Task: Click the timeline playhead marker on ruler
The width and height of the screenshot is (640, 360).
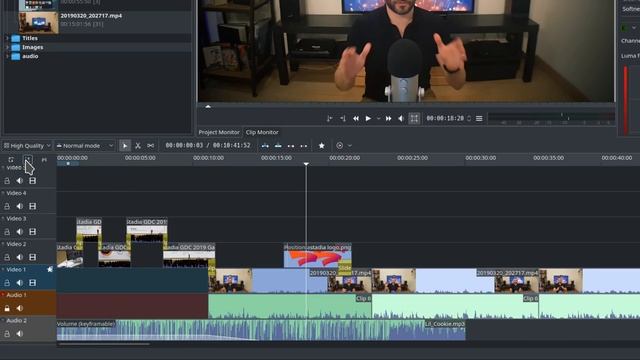Action: click(x=306, y=164)
